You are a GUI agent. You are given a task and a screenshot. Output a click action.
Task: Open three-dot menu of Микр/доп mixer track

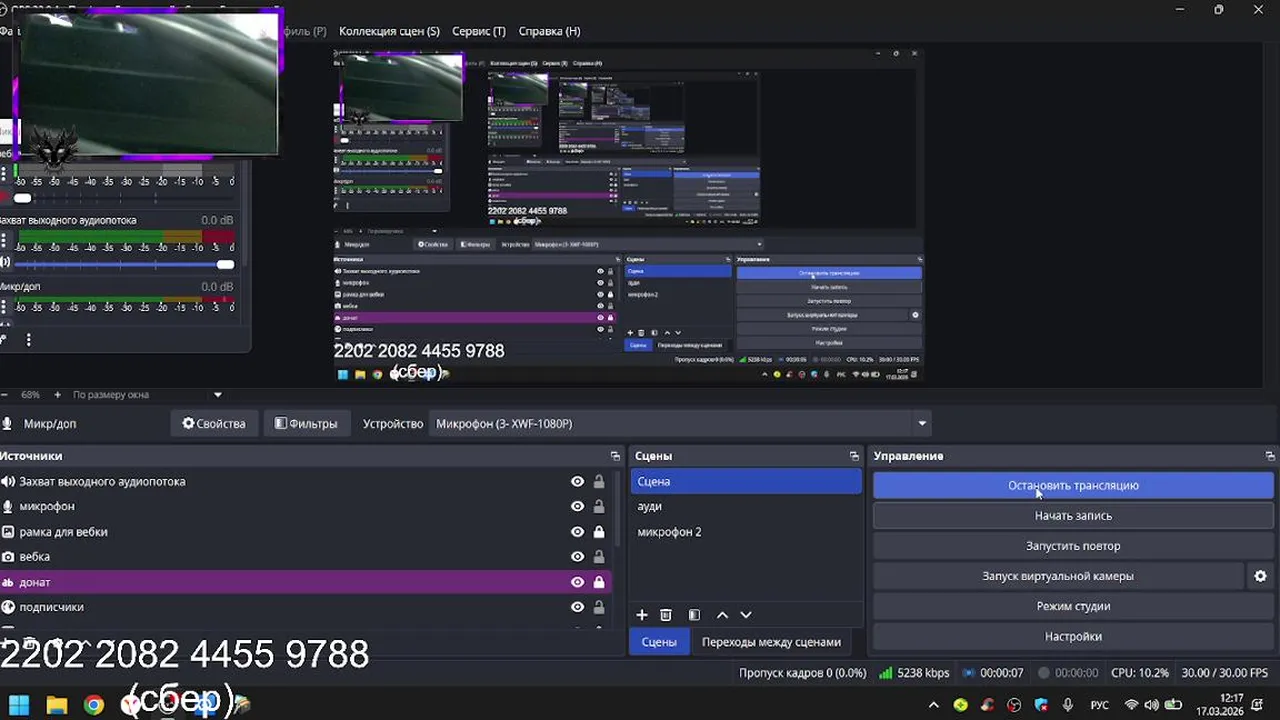pos(4,307)
